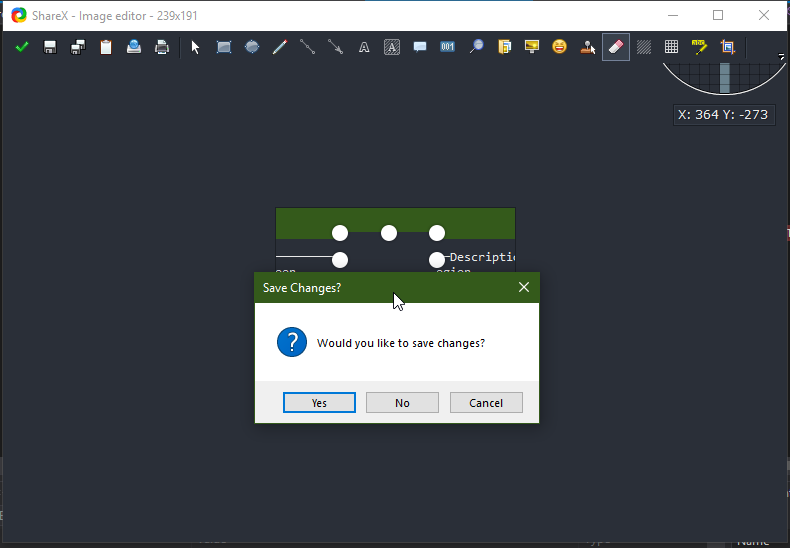
Task: Select the Blur effect tool
Action: click(643, 47)
